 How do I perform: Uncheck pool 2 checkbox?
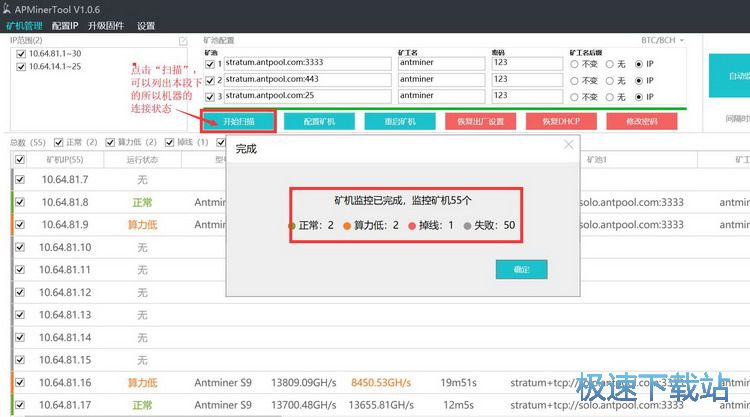pos(210,80)
